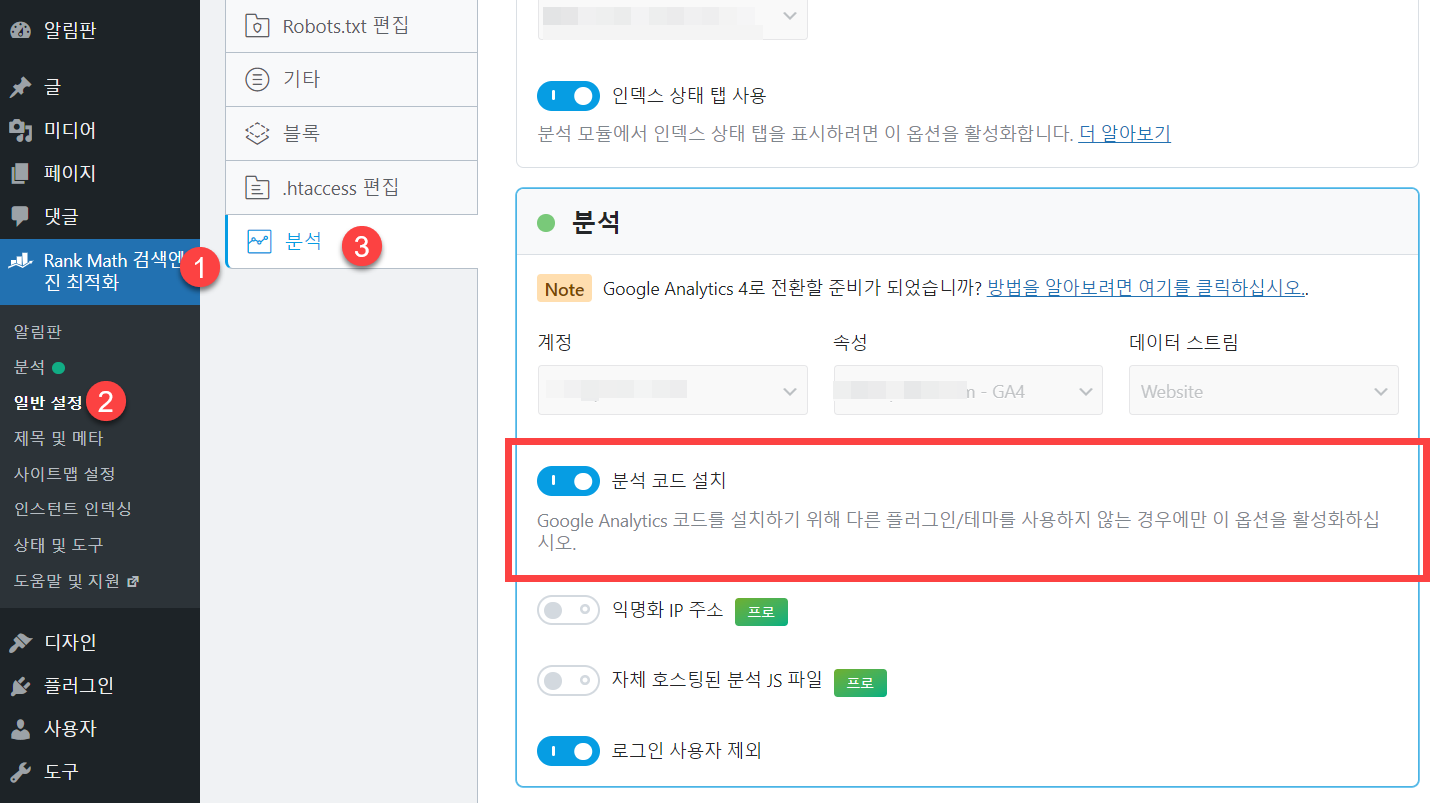
Task: Open the 페이지 menu
Action: pyautogui.click(x=100, y=173)
